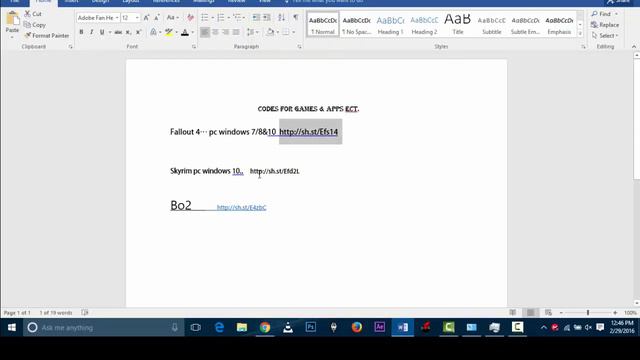Viewport: 640px width, 360px height.
Task: Sort the selected text
Action: click(x=281, y=18)
